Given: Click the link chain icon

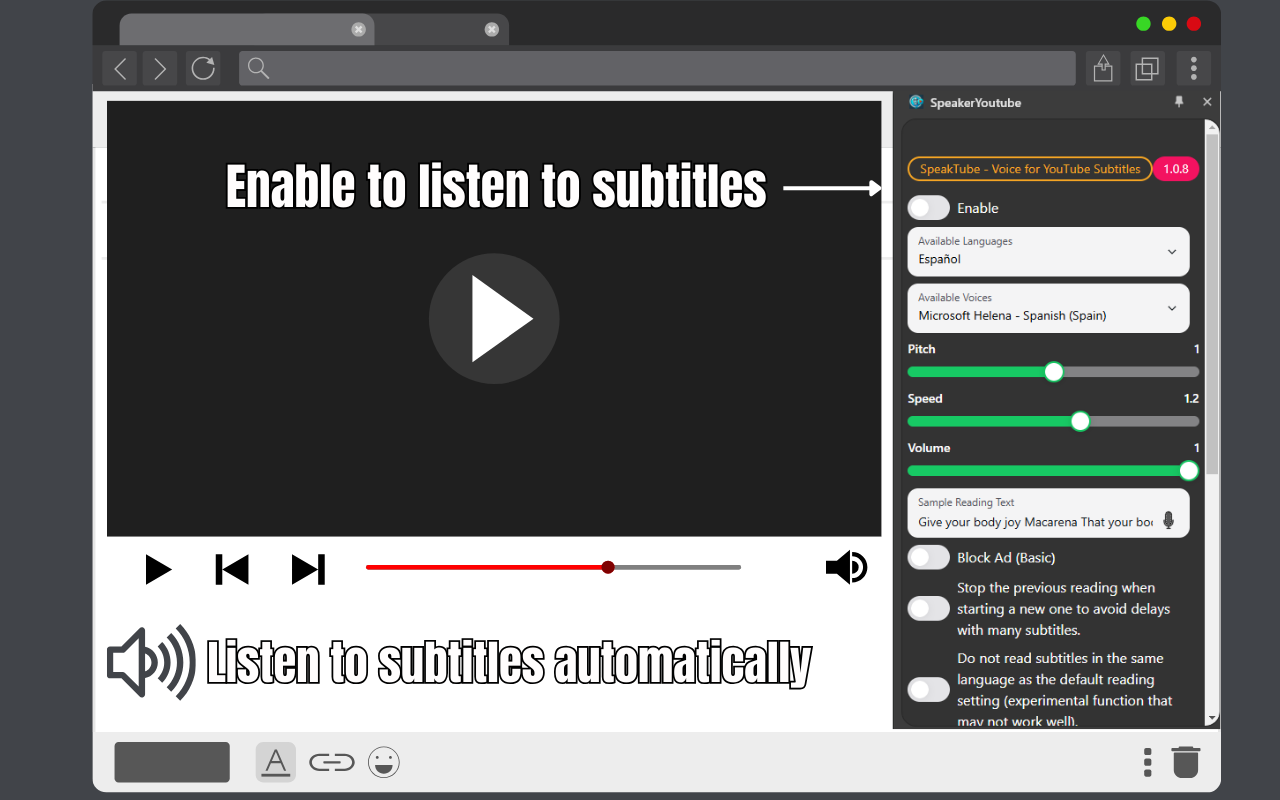Looking at the screenshot, I should (x=332, y=762).
